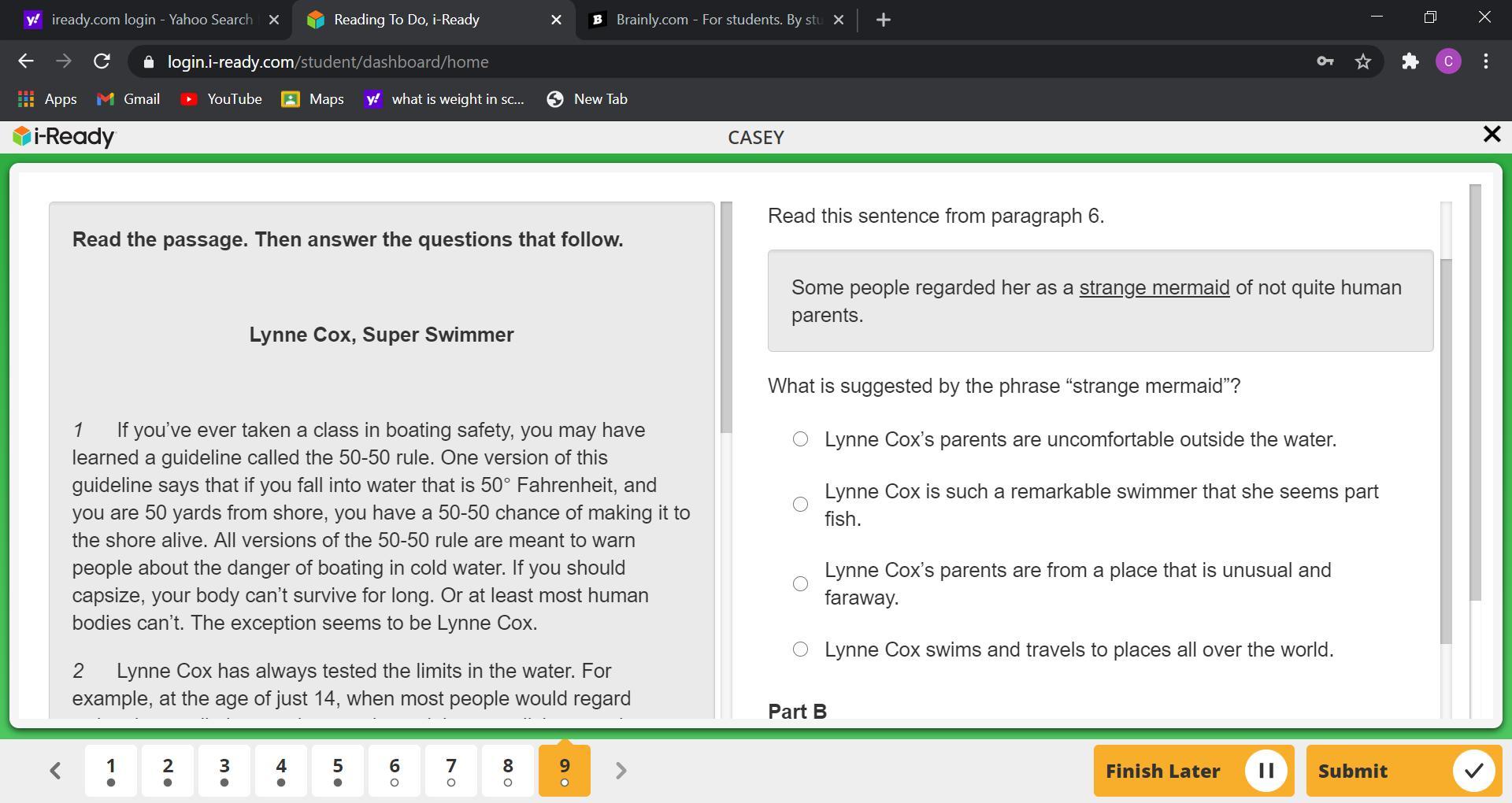
Task: Click the saved passwords key icon
Action: coord(1325,61)
